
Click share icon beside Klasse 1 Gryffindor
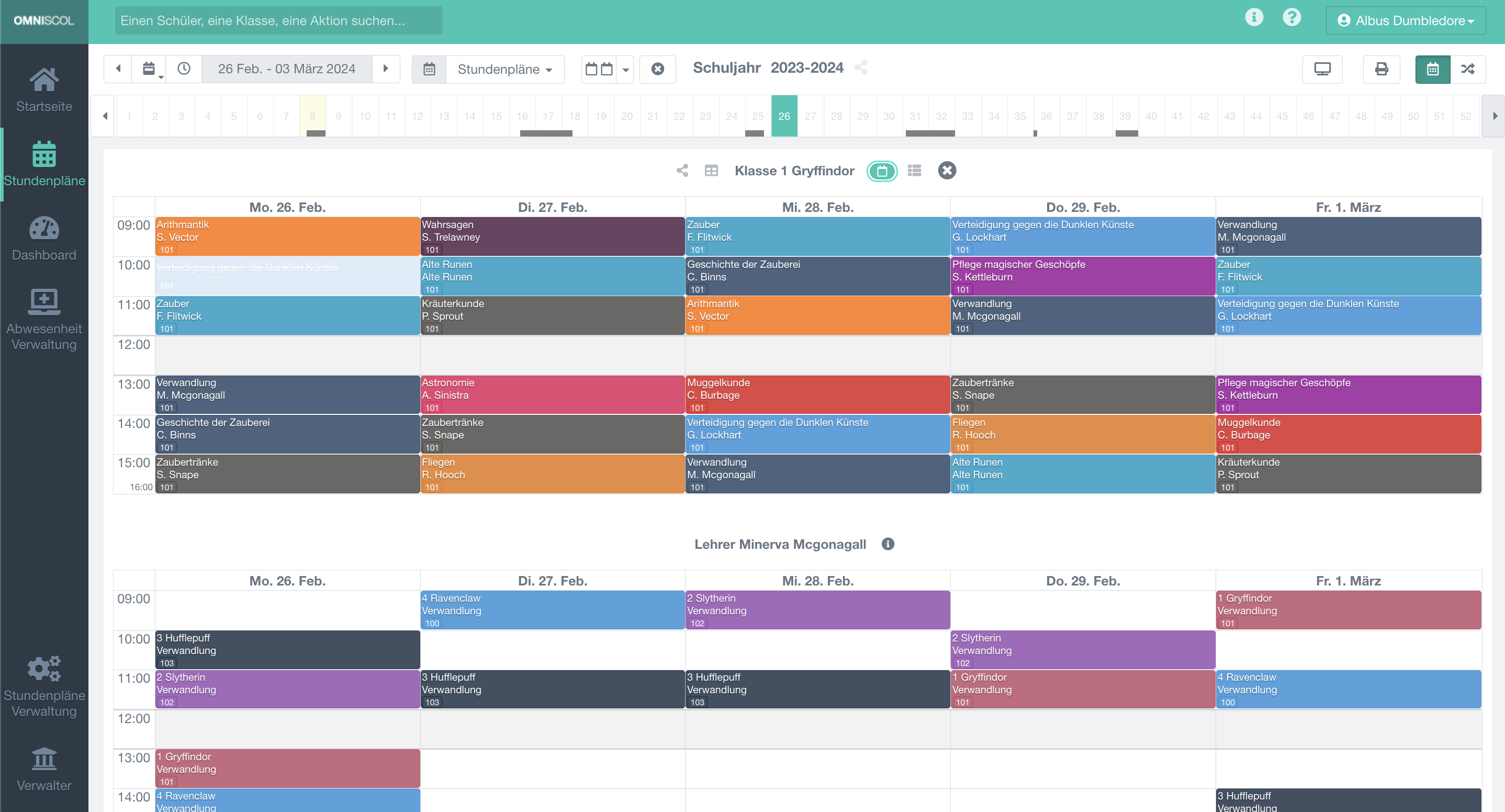pyautogui.click(x=682, y=171)
